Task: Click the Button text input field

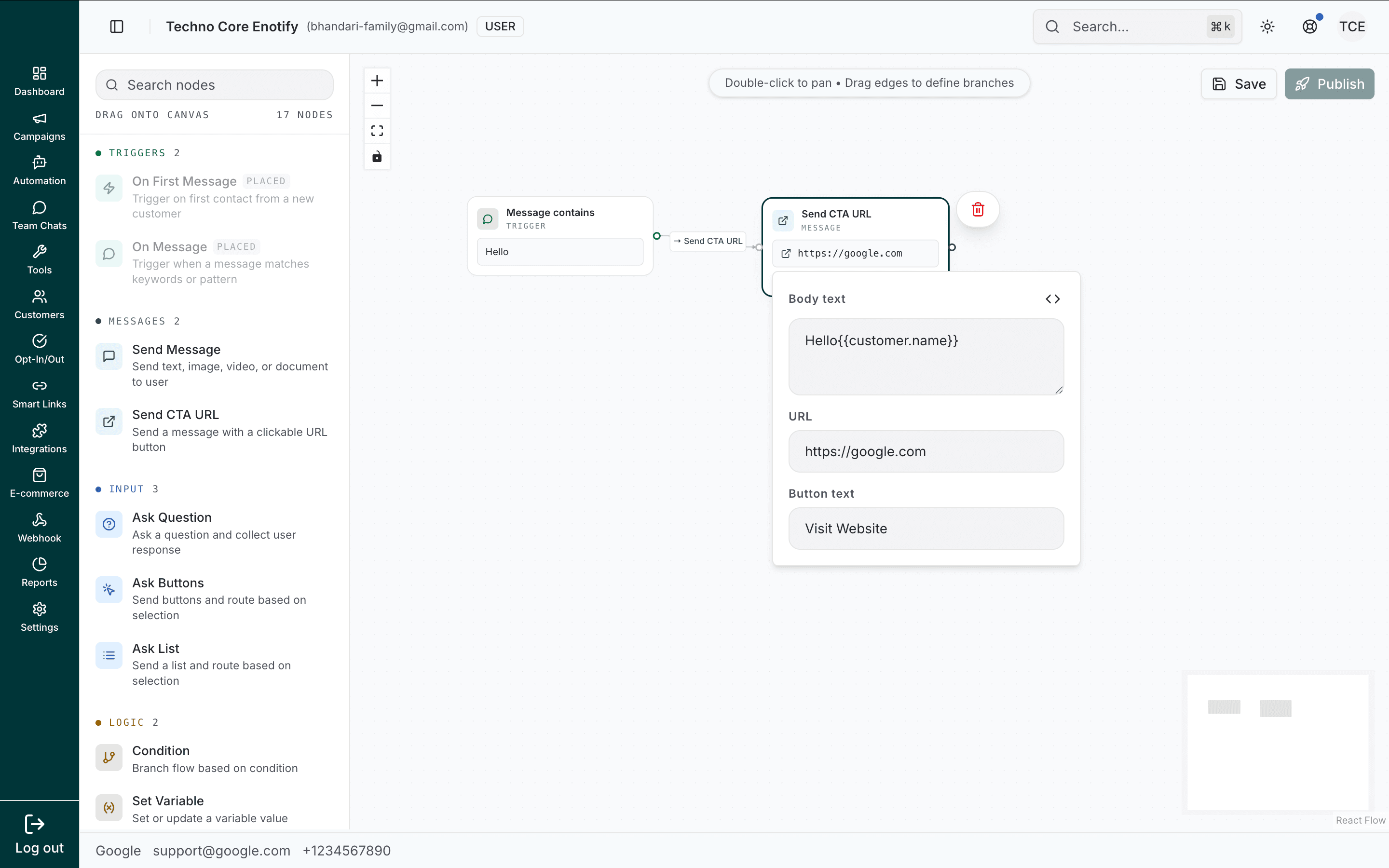Action: tap(926, 528)
